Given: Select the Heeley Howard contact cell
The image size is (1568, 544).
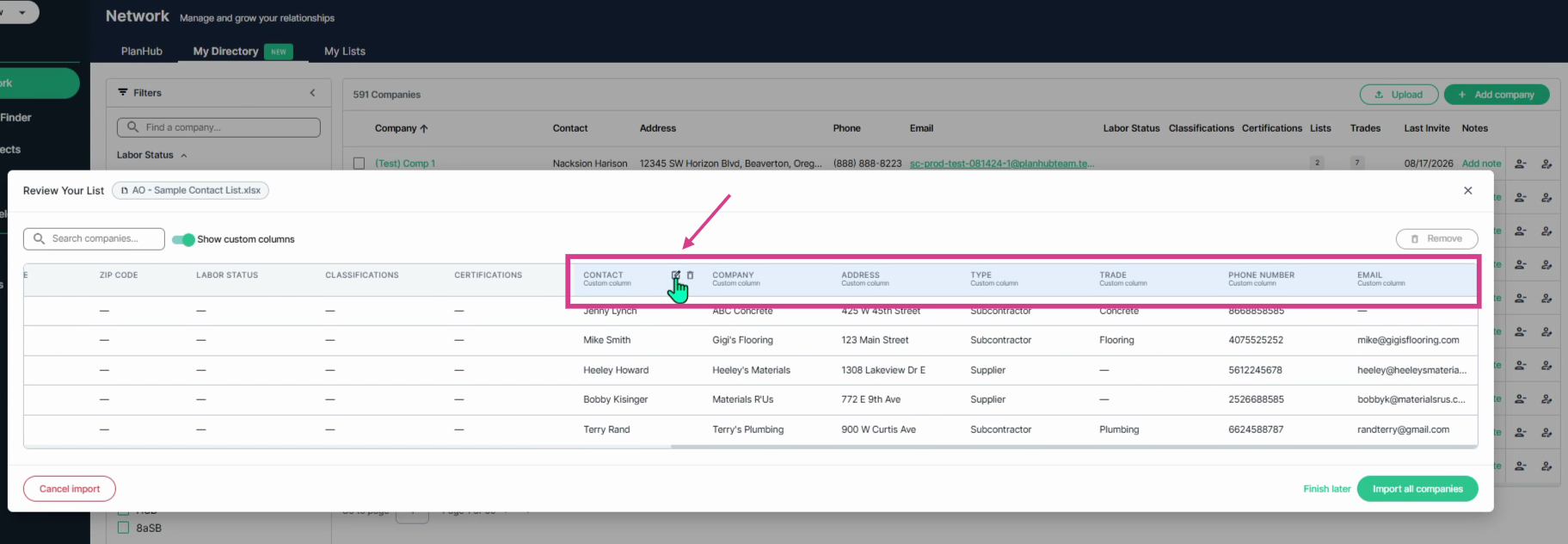Looking at the screenshot, I should coord(616,370).
